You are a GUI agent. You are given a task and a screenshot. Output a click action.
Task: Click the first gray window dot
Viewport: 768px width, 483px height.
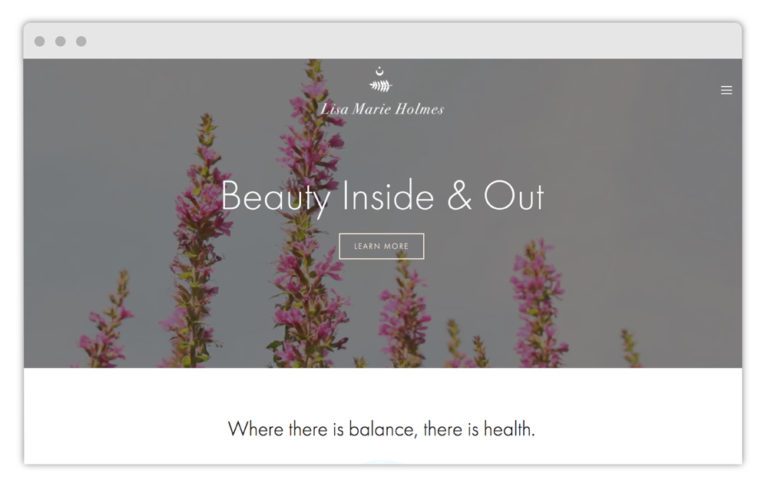click(x=40, y=41)
